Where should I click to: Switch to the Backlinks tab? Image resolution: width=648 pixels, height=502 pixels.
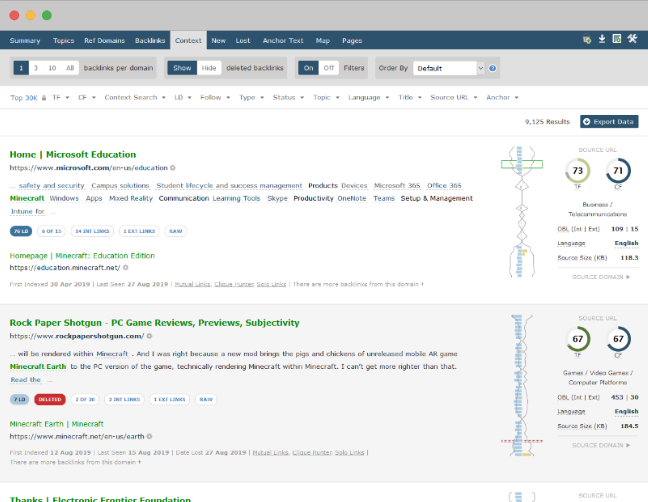pyautogui.click(x=150, y=40)
